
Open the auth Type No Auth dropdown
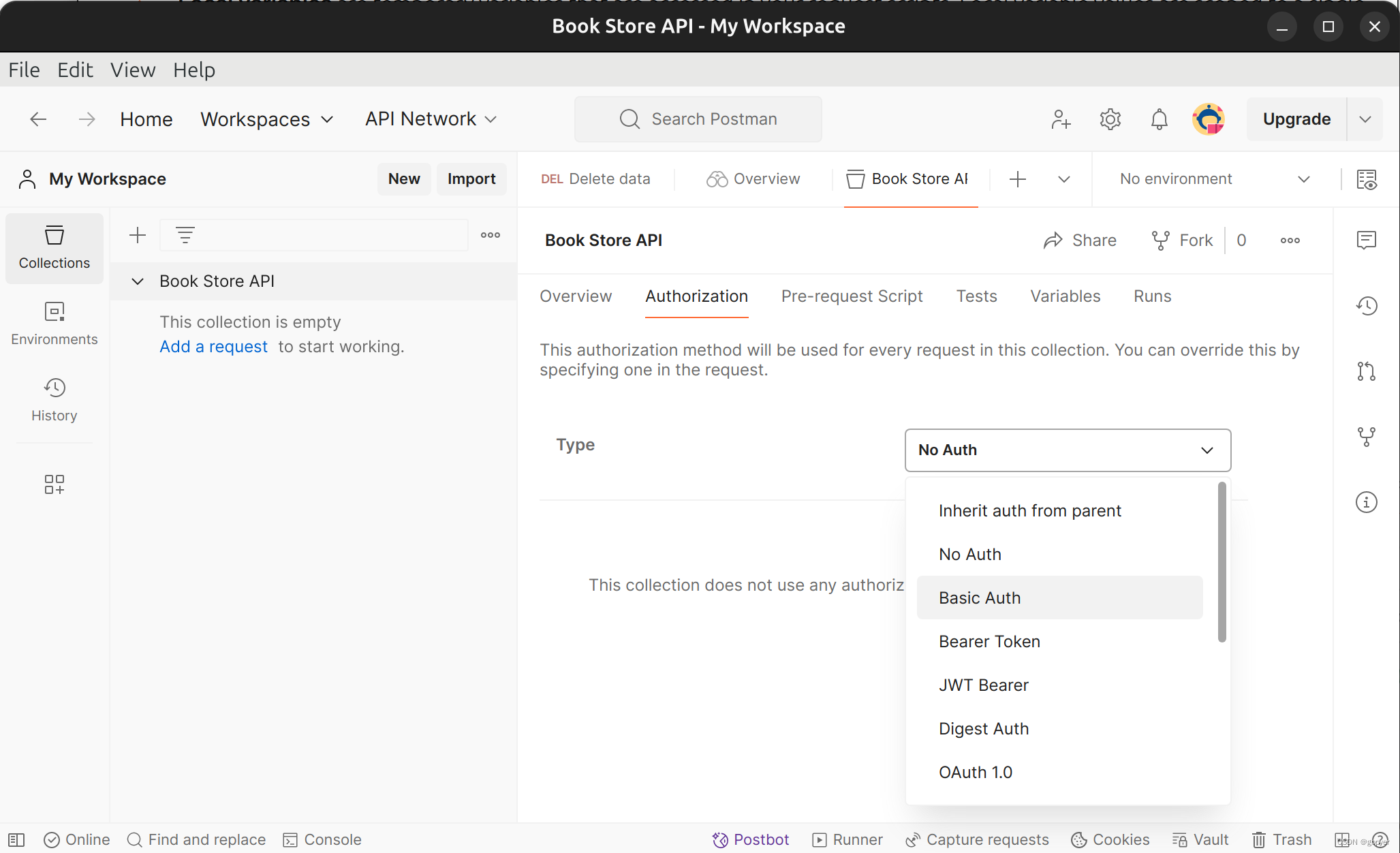pos(1068,450)
